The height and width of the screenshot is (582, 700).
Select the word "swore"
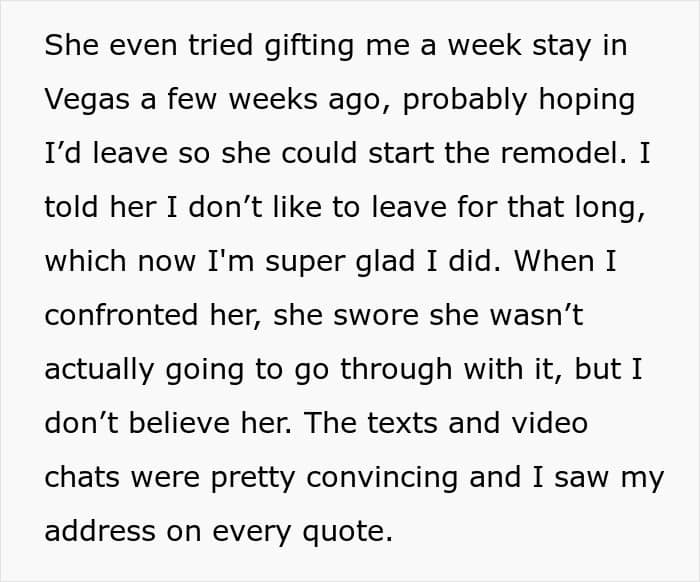click(375, 315)
